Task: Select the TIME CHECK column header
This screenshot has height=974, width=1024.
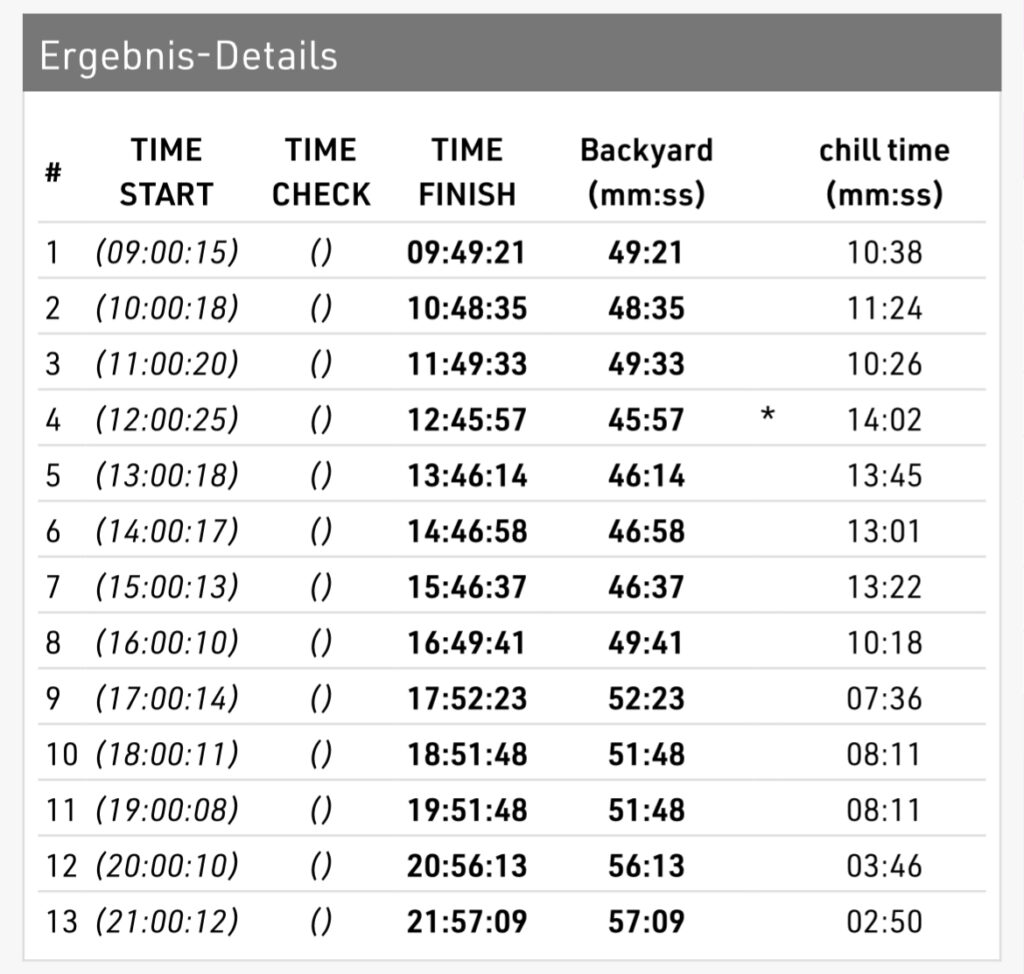Action: (x=321, y=172)
